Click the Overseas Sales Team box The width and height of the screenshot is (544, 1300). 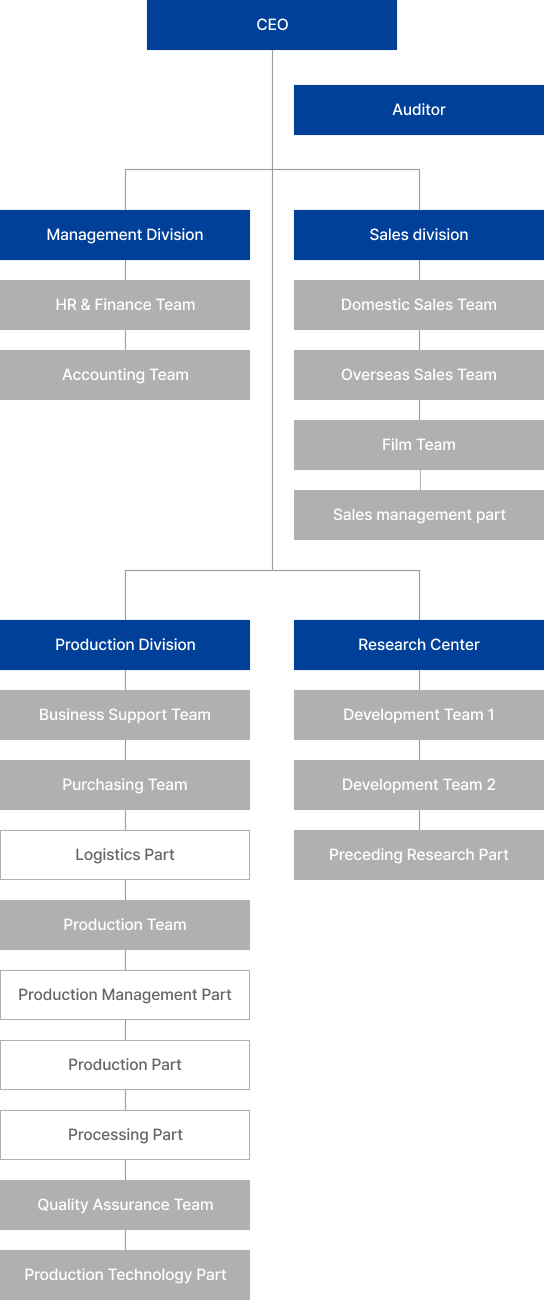(x=419, y=375)
